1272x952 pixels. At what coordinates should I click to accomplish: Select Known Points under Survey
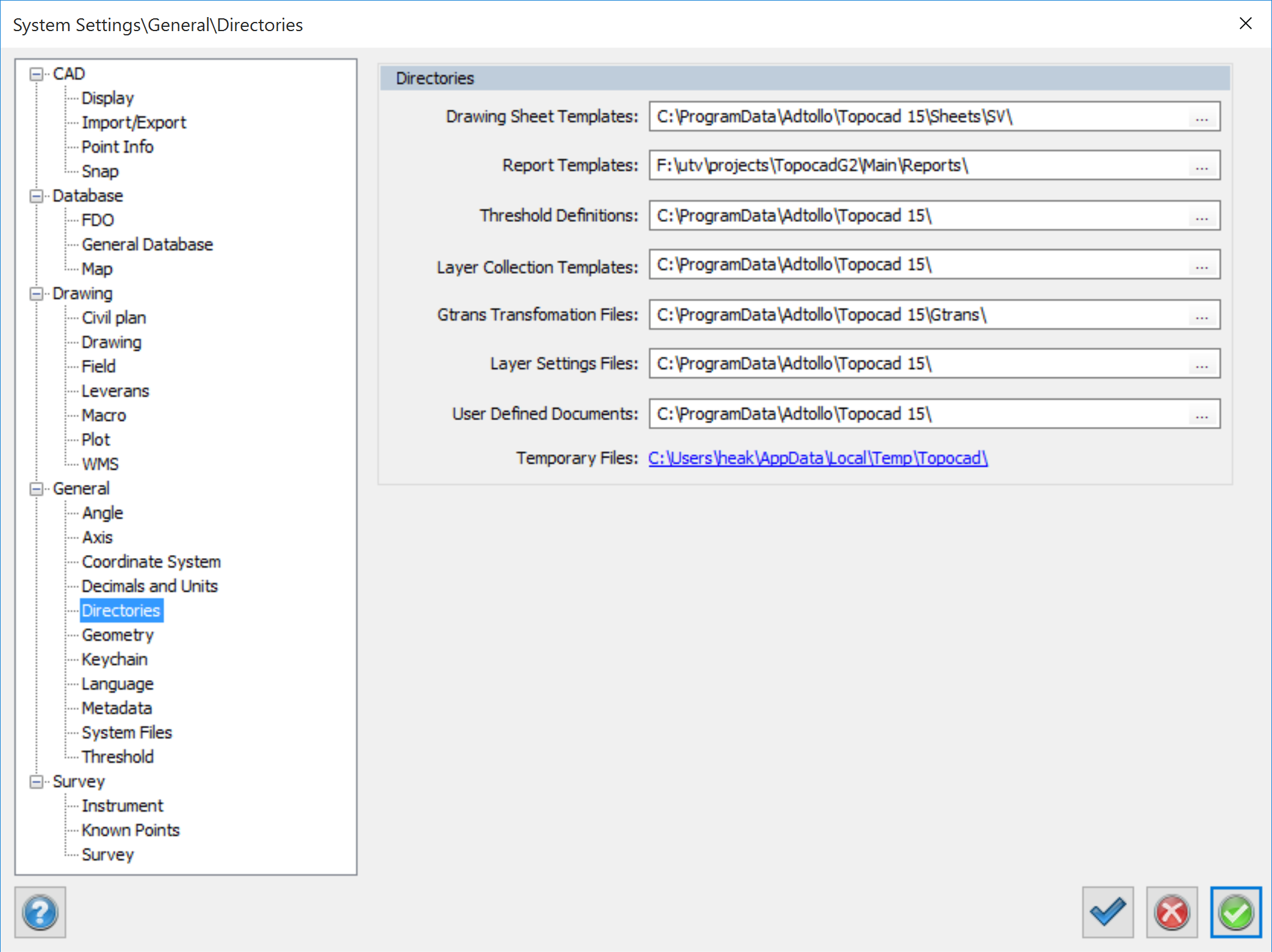(x=131, y=830)
